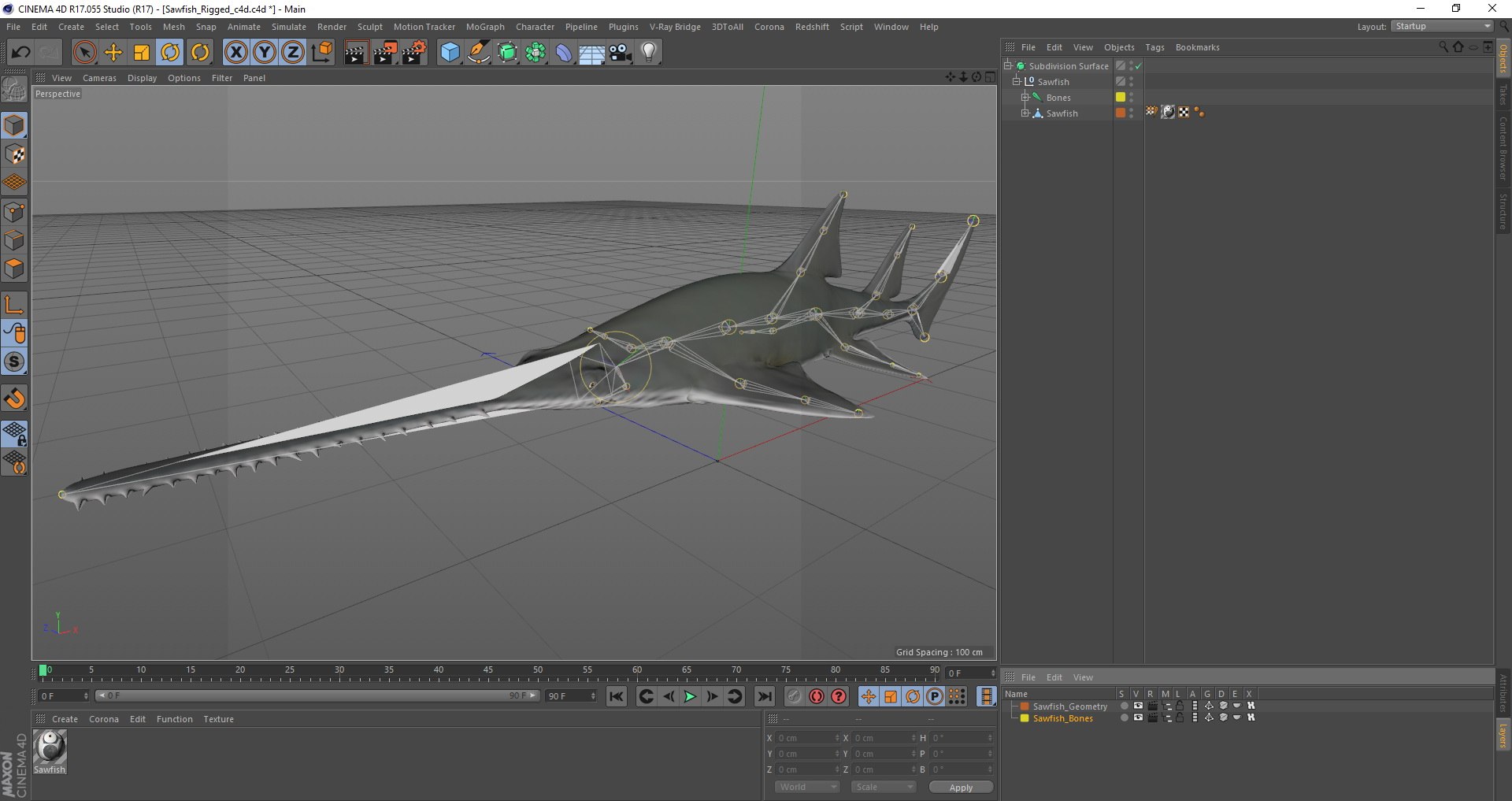Expand the Bones object hierarchy

pyautogui.click(x=1025, y=98)
